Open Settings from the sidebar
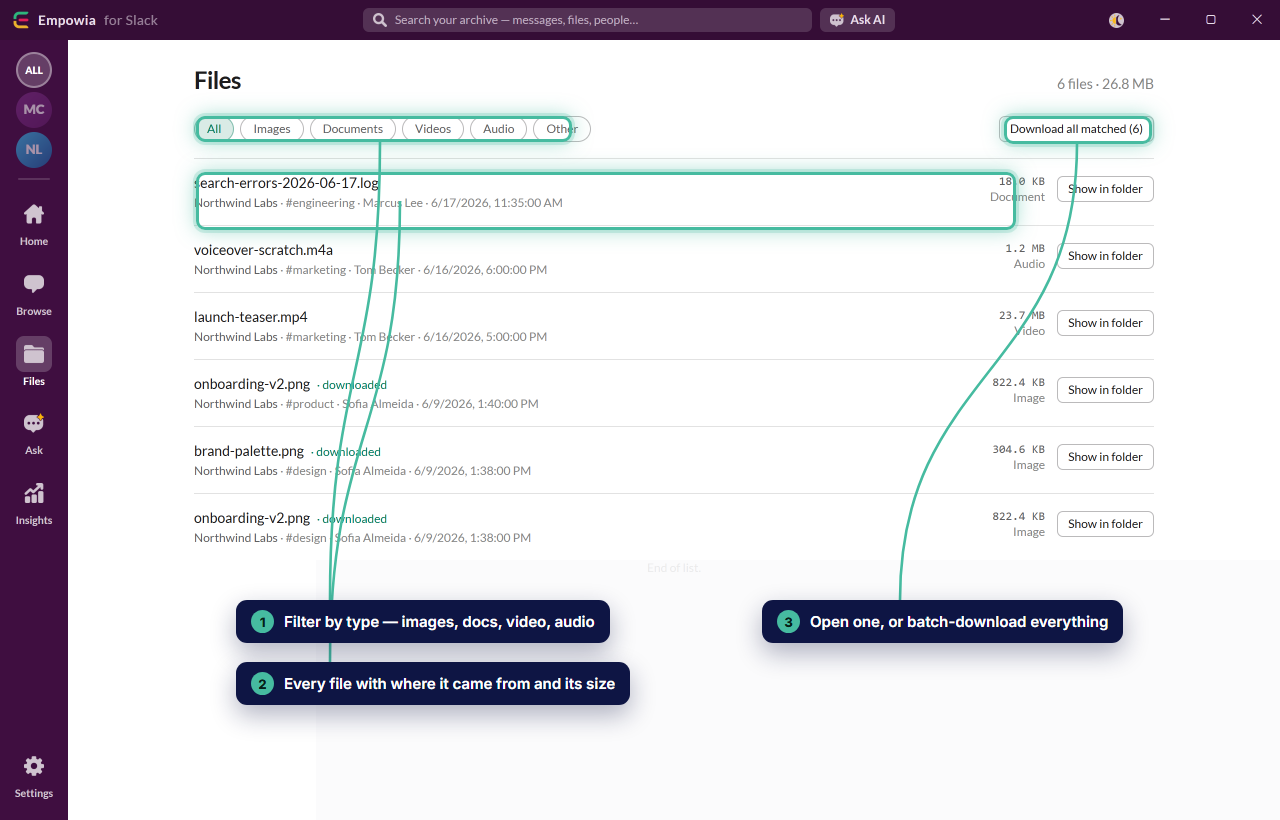Viewport: 1280px width, 820px height. coord(34,777)
